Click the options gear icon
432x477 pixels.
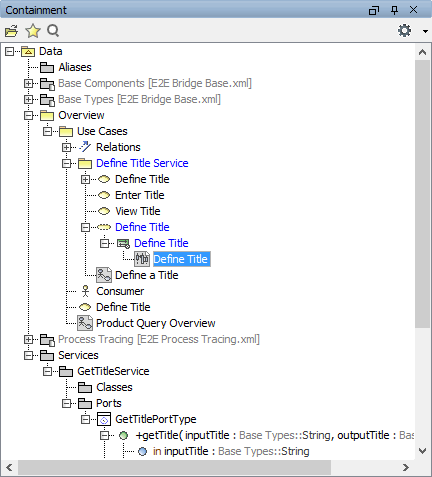point(405,31)
